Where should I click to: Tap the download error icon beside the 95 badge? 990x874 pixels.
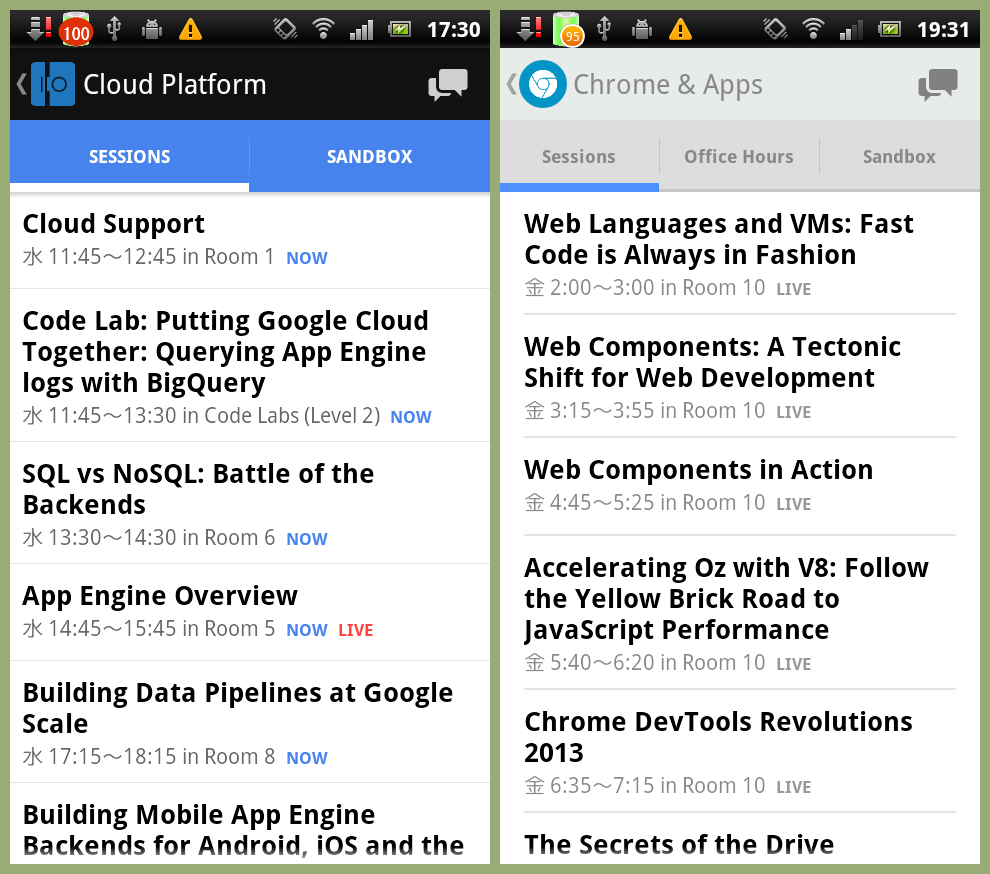point(529,29)
